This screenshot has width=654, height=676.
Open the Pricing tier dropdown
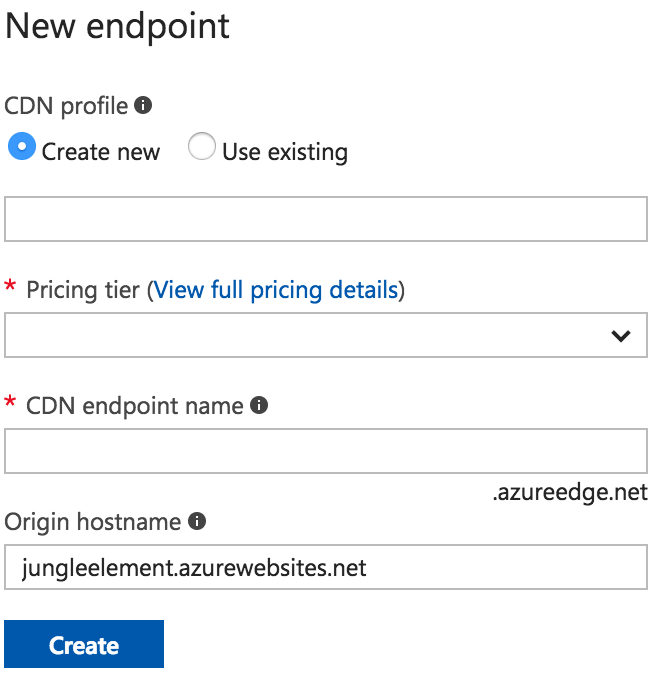(x=326, y=335)
